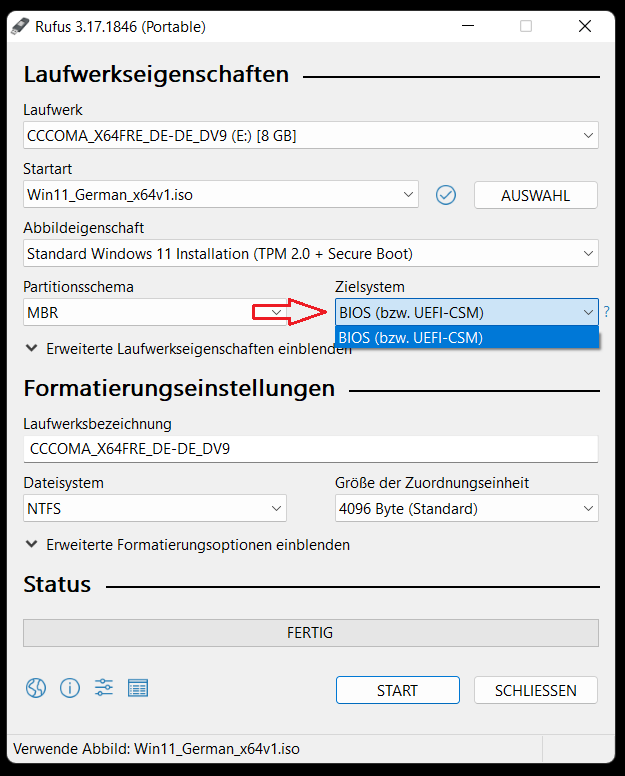Viewport: 625px width, 776px height.
Task: Open the Dateisystem NTFS dropdown
Action: pos(154,508)
